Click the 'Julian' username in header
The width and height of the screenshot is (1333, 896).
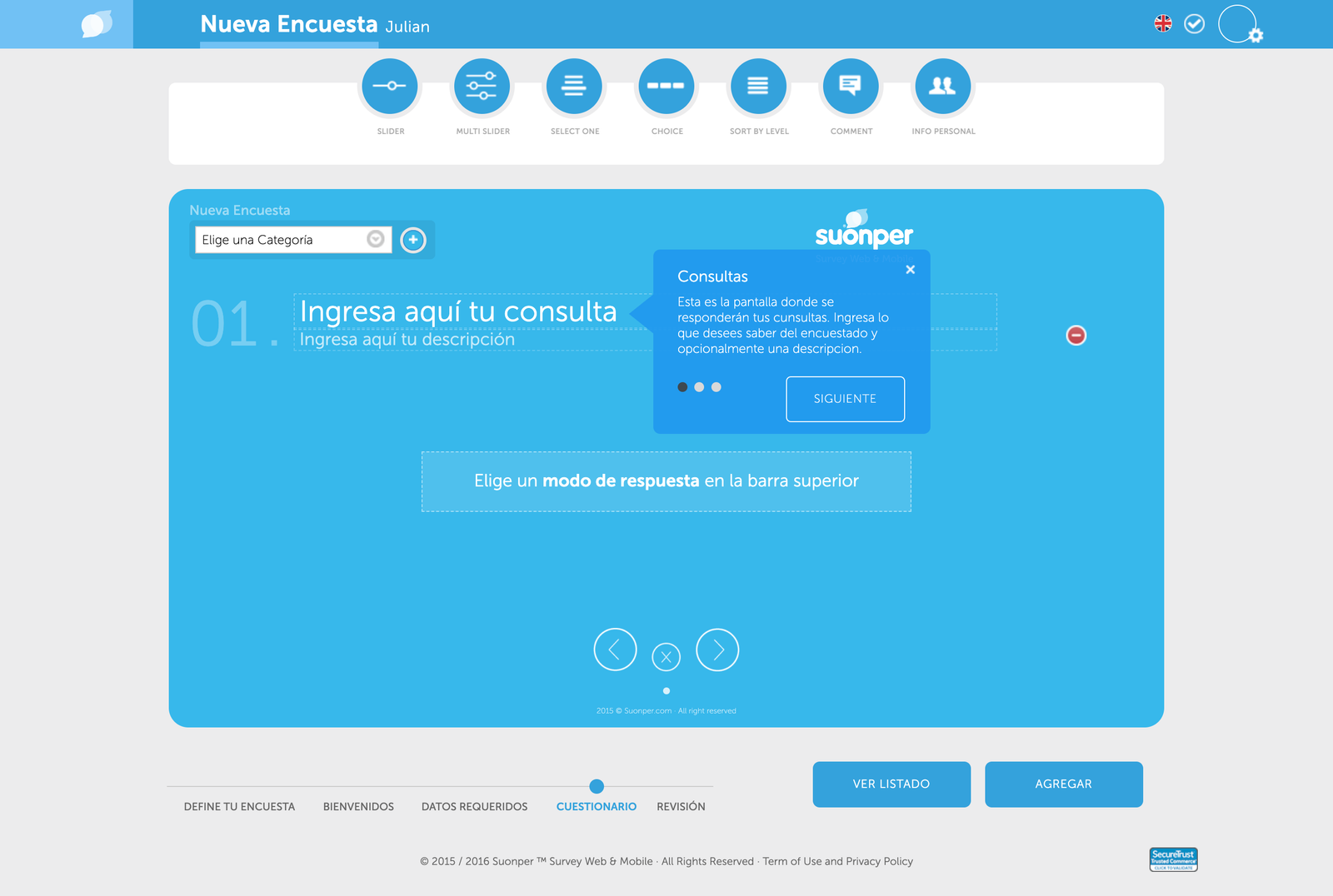coord(407,27)
